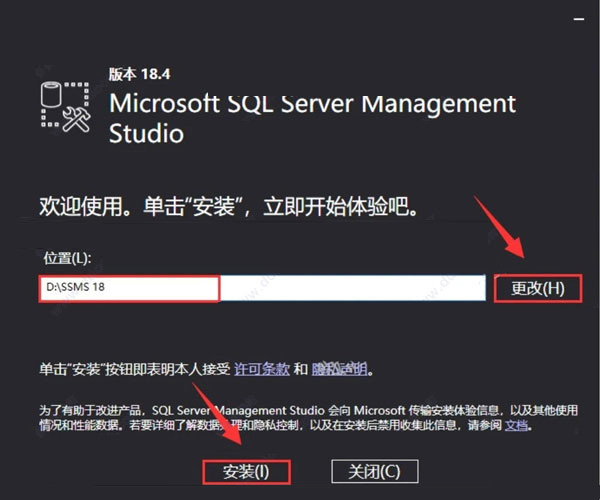Open the license terms 许可条款 link
Screen dimensions: 600x500
262,369
